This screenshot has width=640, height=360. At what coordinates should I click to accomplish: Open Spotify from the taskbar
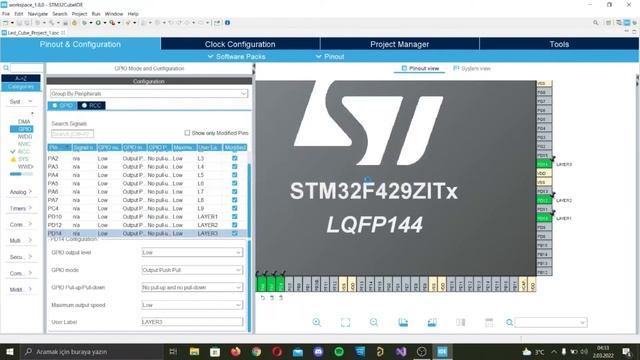point(339,351)
